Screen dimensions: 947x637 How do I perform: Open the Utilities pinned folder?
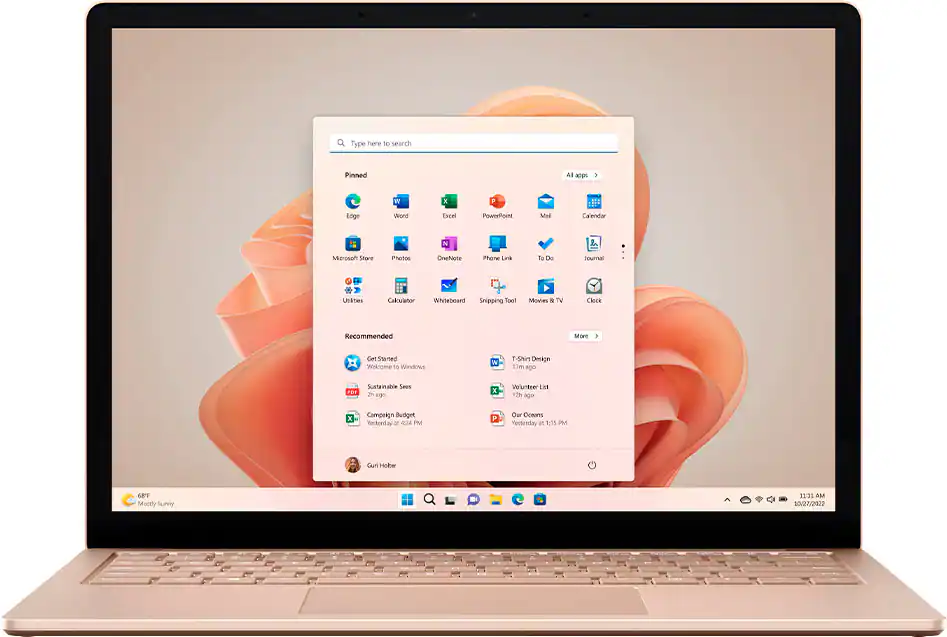pos(353,287)
